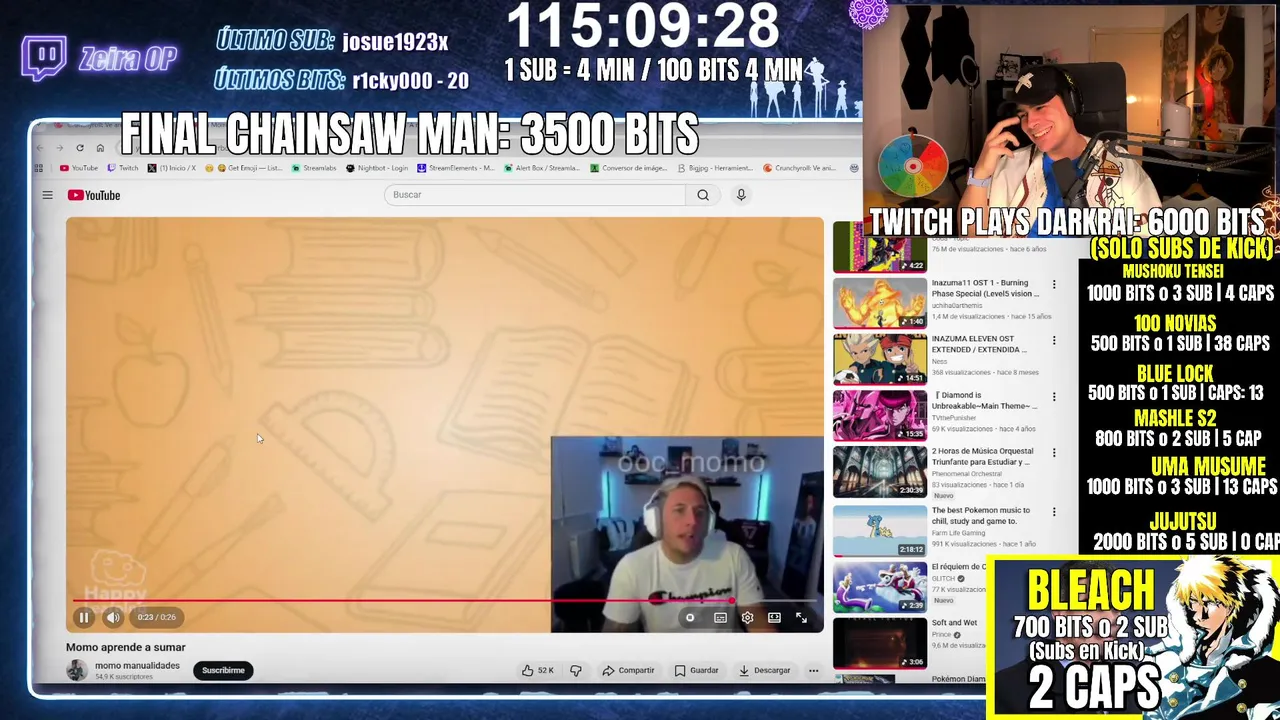Open the Streamlabs bookmark
The width and height of the screenshot is (1280, 720).
314,168
